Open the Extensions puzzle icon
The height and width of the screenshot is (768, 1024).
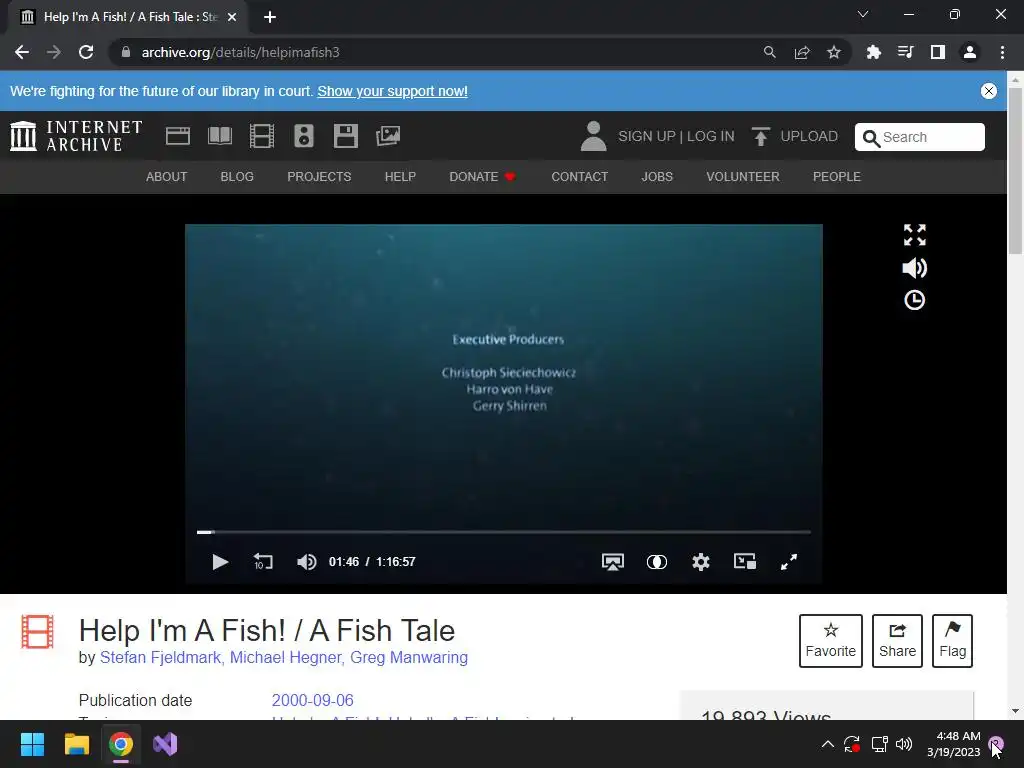(x=873, y=52)
